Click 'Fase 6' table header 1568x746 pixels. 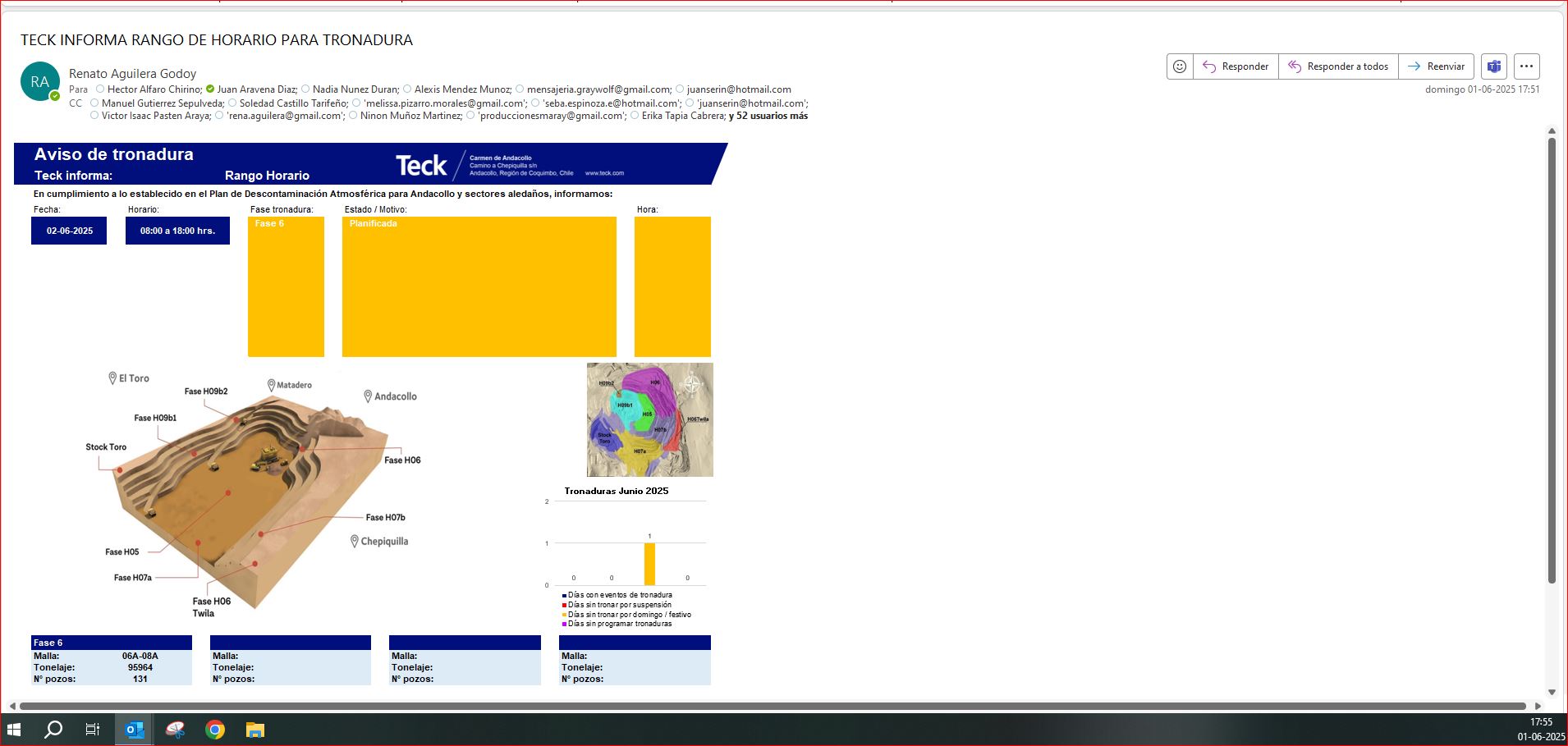pyautogui.click(x=112, y=643)
